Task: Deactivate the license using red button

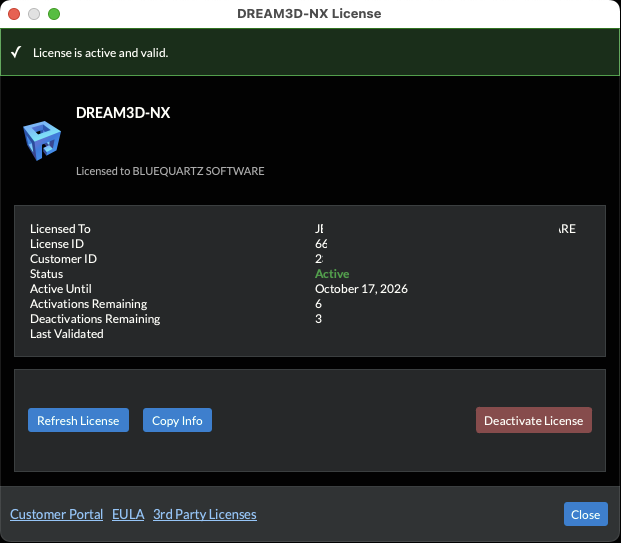Action: (x=533, y=420)
